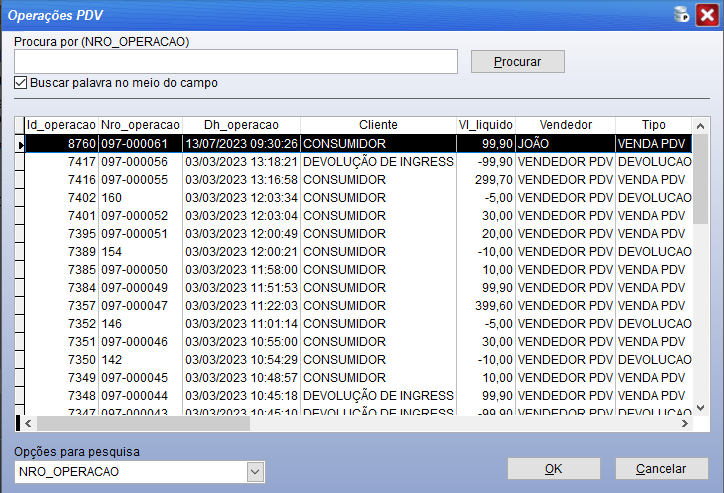Close the Operações PDV dialog

point(707,15)
